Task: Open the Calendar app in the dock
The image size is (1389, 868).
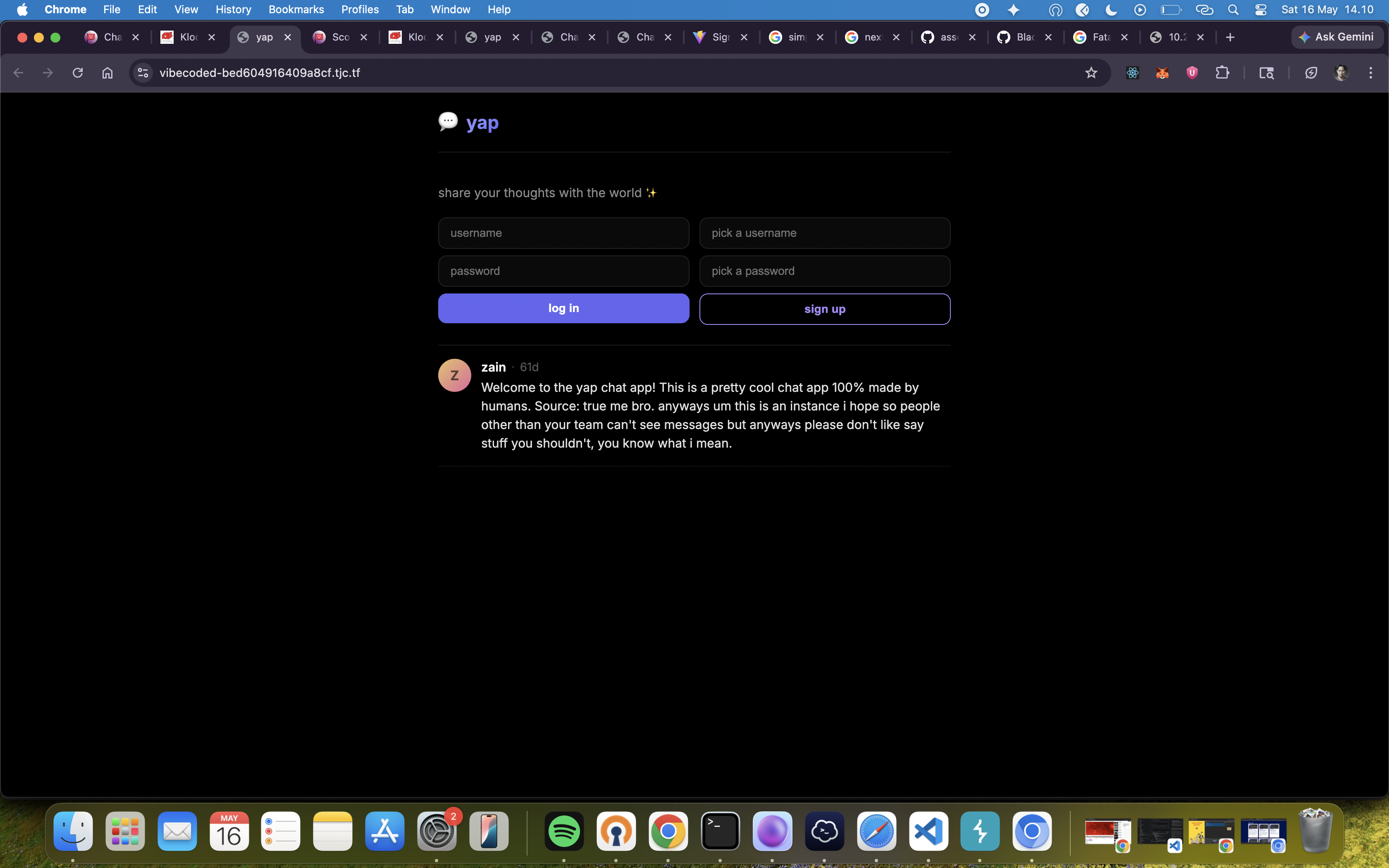Action: pyautogui.click(x=229, y=831)
